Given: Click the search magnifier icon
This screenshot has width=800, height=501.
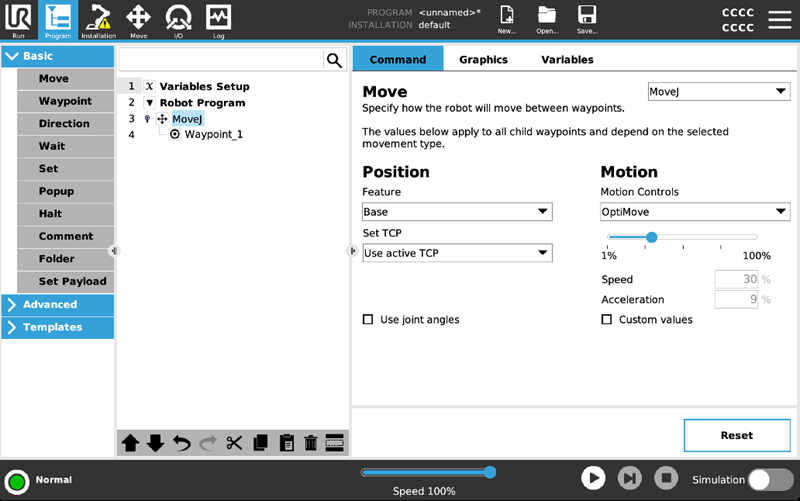Looking at the screenshot, I should pyautogui.click(x=334, y=61).
